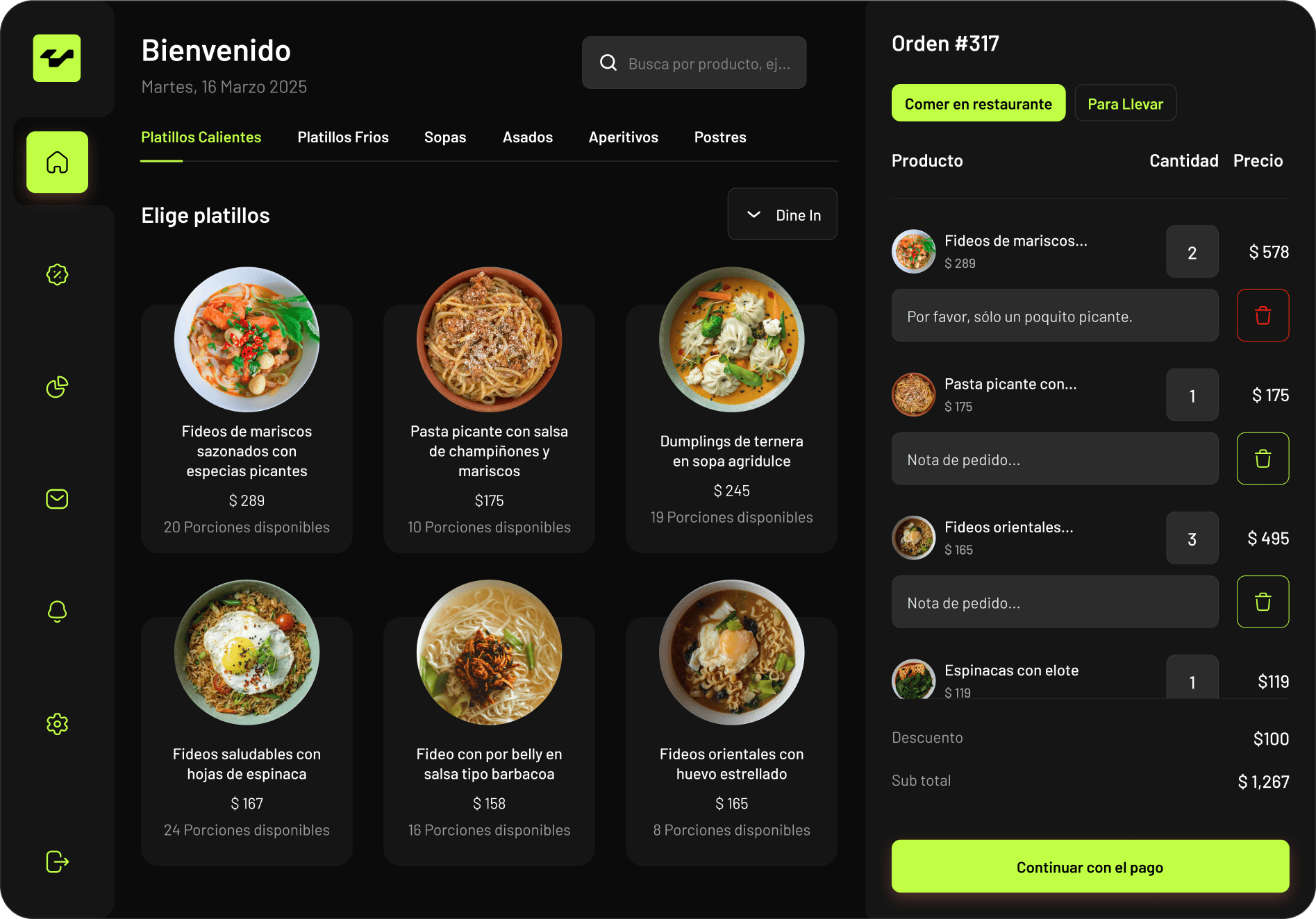This screenshot has height=919, width=1316.
Task: Click the Nota de pedido field for Pasta picante
Action: (1054, 459)
